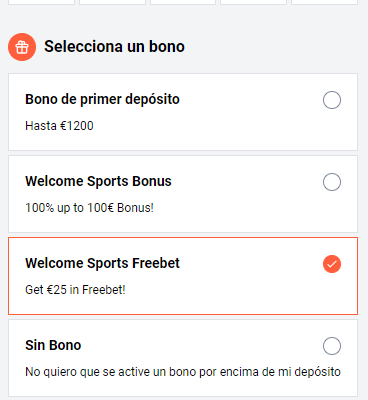Click the 'Selecciona un bono' heading
368x400 pixels.
tap(114, 46)
